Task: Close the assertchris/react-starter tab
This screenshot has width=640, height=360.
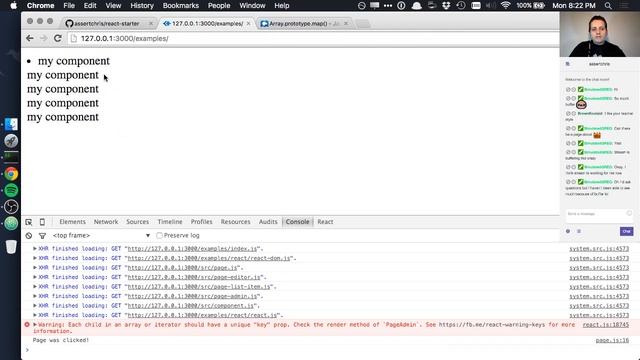Action: tap(151, 24)
